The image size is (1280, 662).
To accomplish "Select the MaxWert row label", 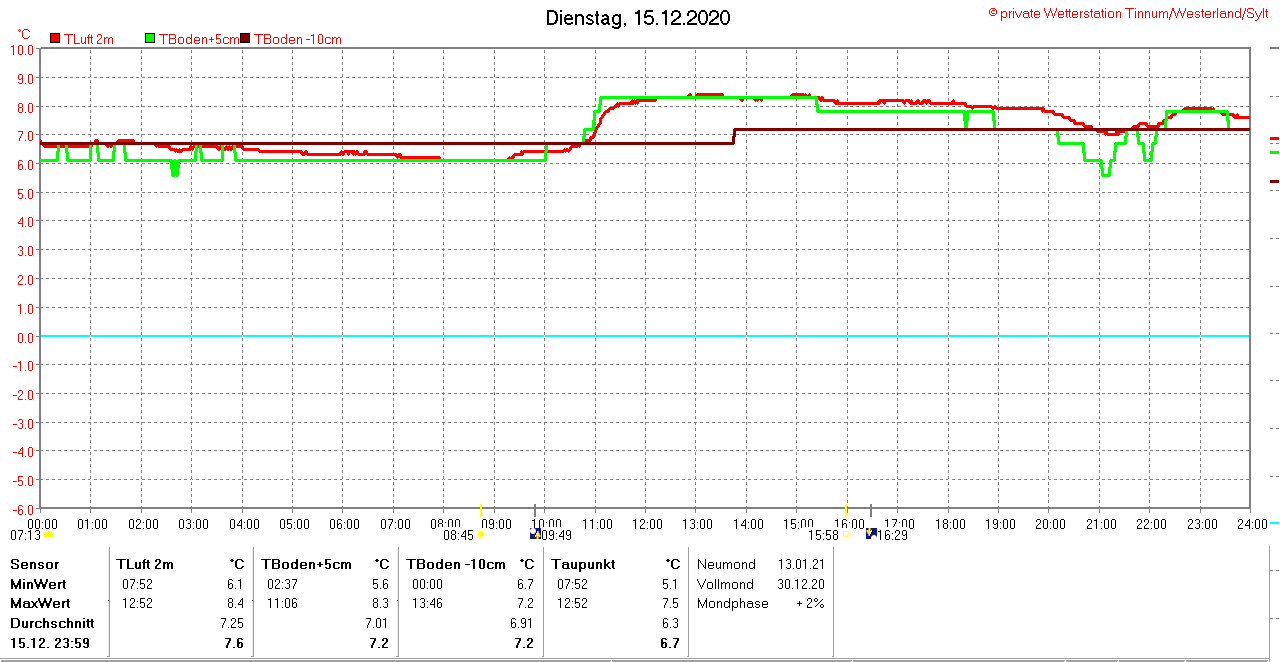I will click(x=40, y=603).
